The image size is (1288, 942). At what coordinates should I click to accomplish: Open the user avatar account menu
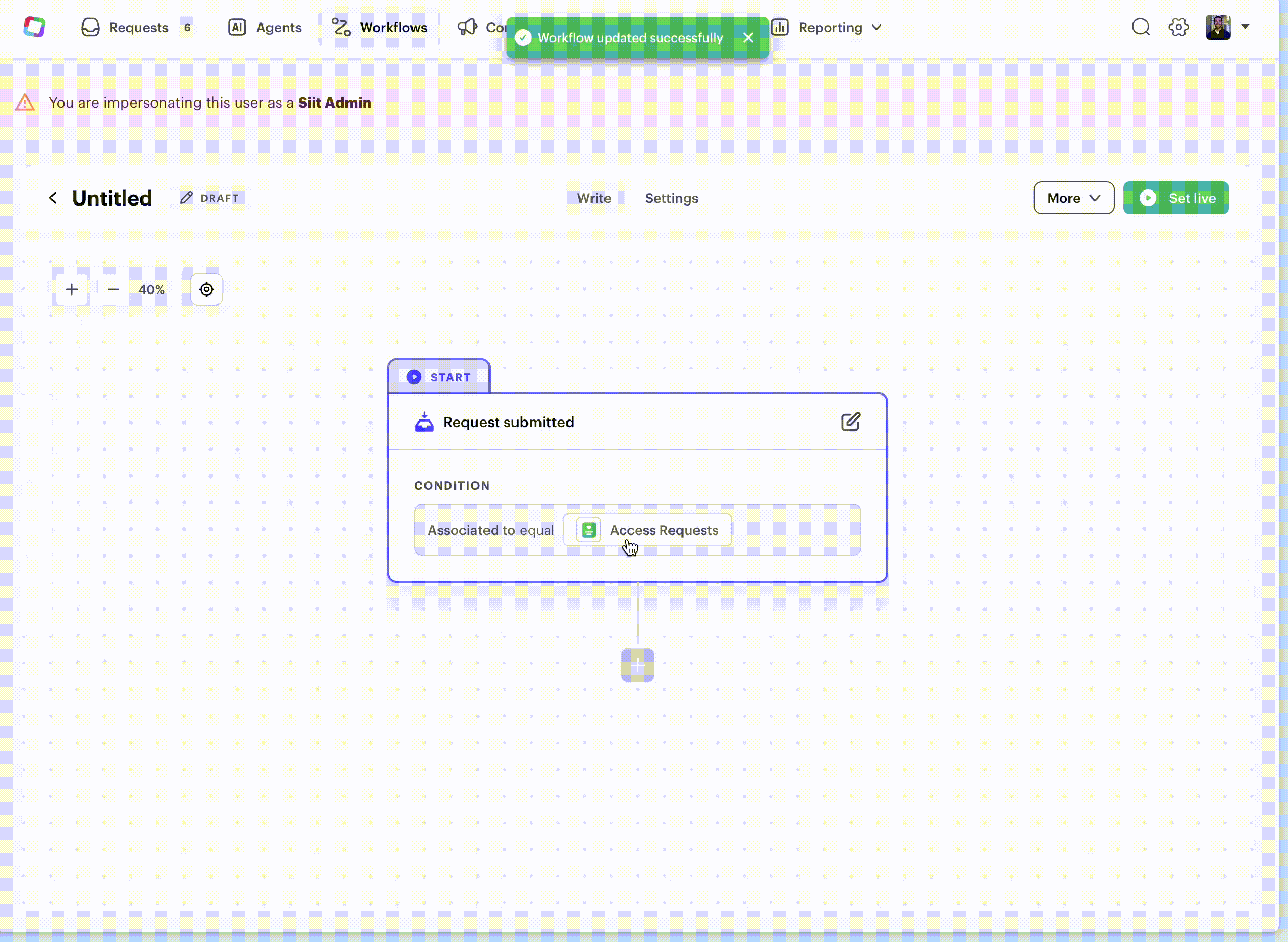coord(1227,27)
